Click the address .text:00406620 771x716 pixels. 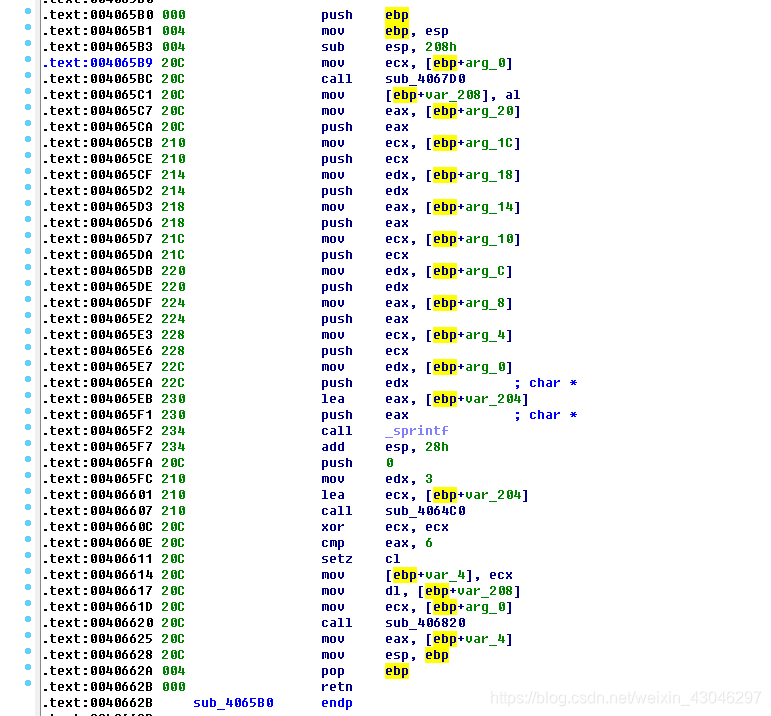97,623
